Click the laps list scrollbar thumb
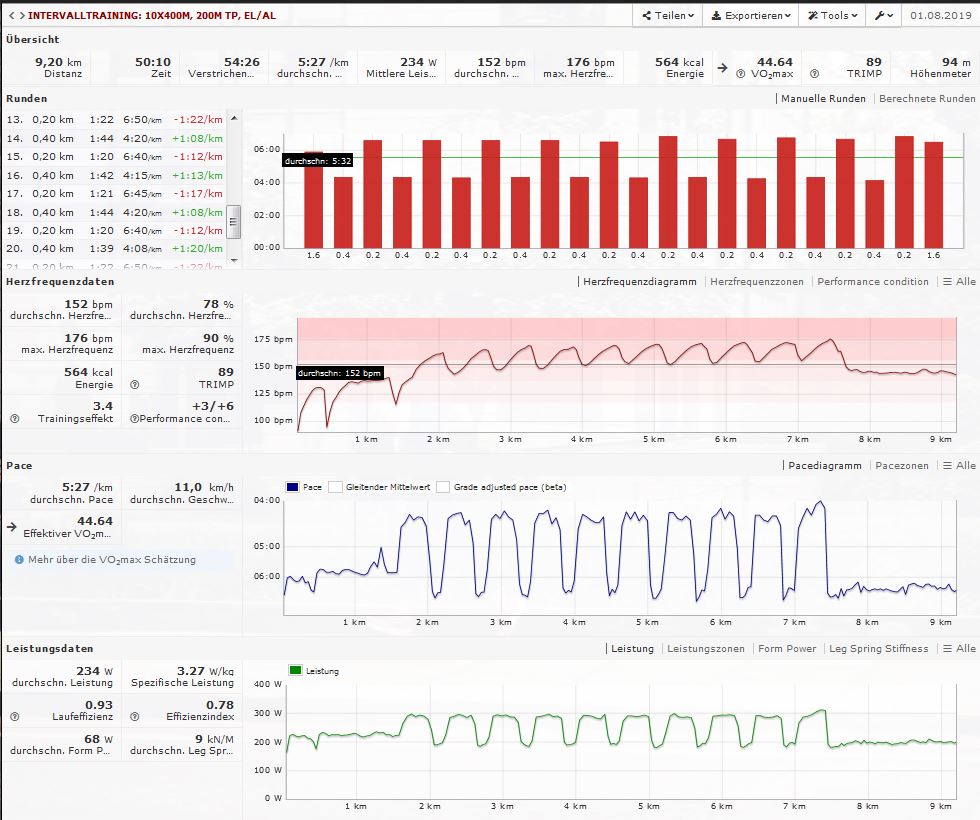 pos(234,219)
